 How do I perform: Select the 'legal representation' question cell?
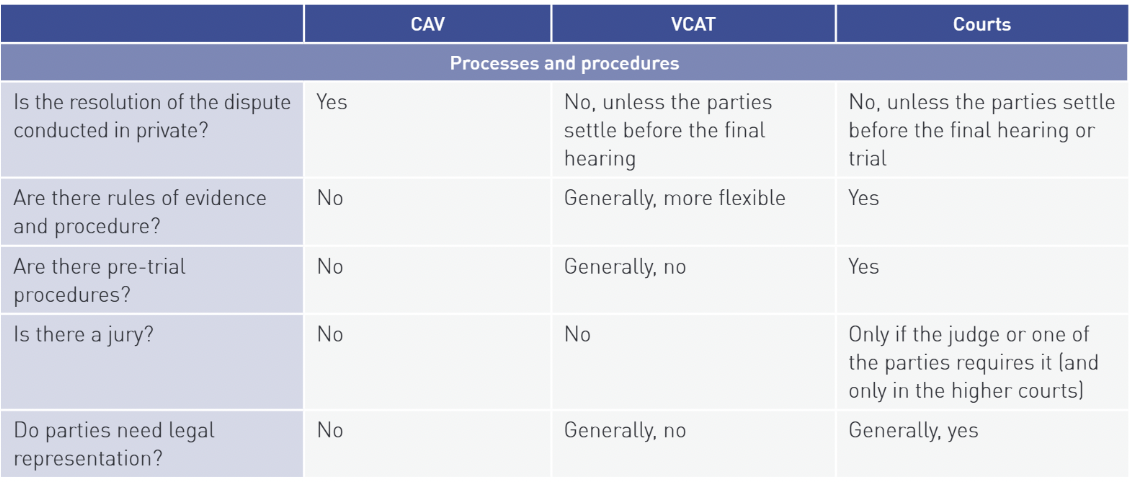[114, 444]
